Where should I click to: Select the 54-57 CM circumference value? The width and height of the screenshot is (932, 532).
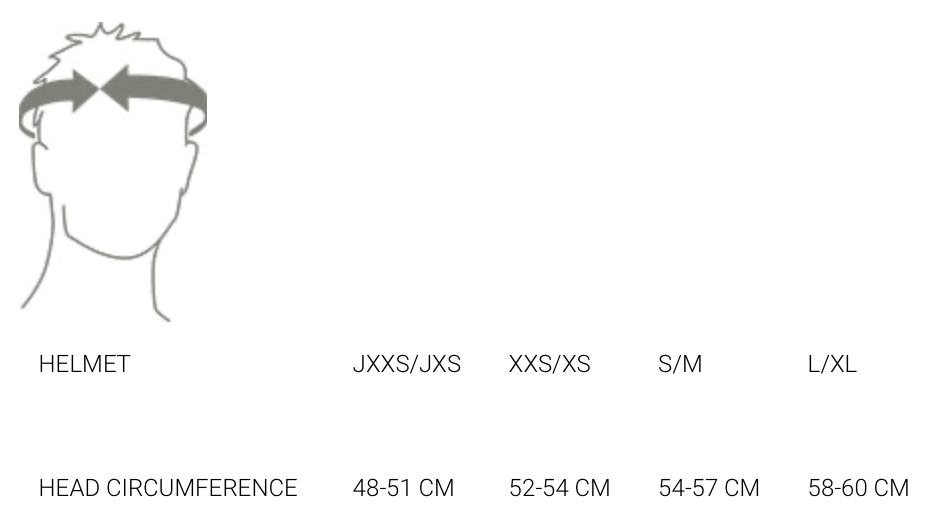click(709, 488)
